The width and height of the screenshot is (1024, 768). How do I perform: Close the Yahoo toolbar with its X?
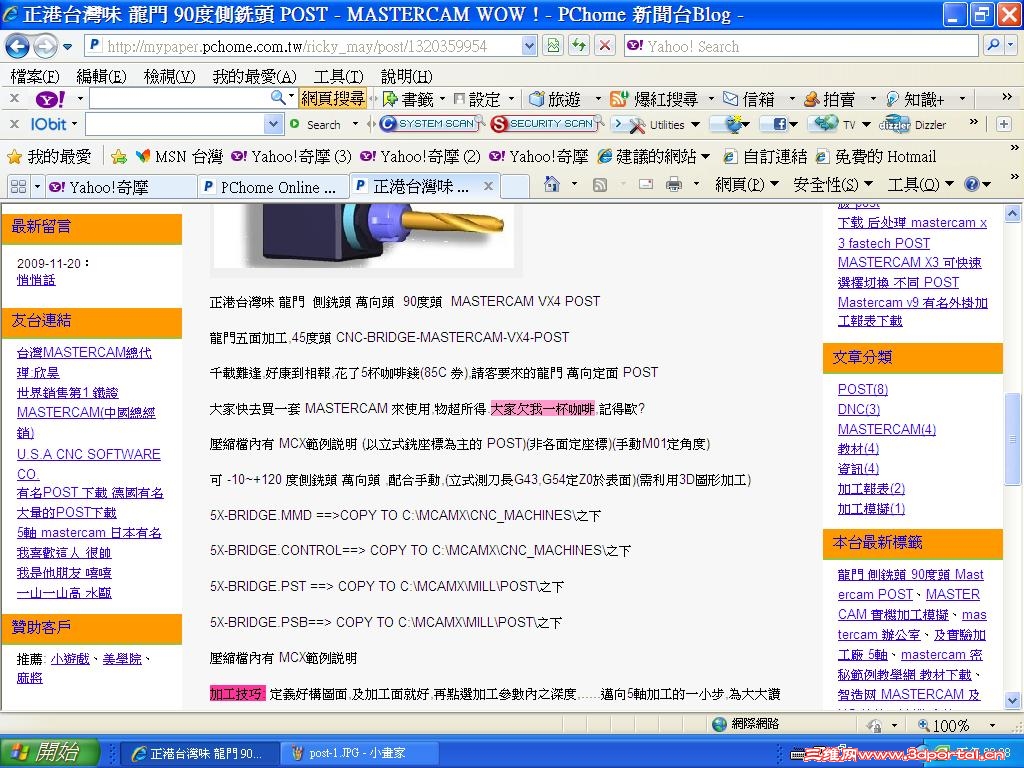coord(14,99)
